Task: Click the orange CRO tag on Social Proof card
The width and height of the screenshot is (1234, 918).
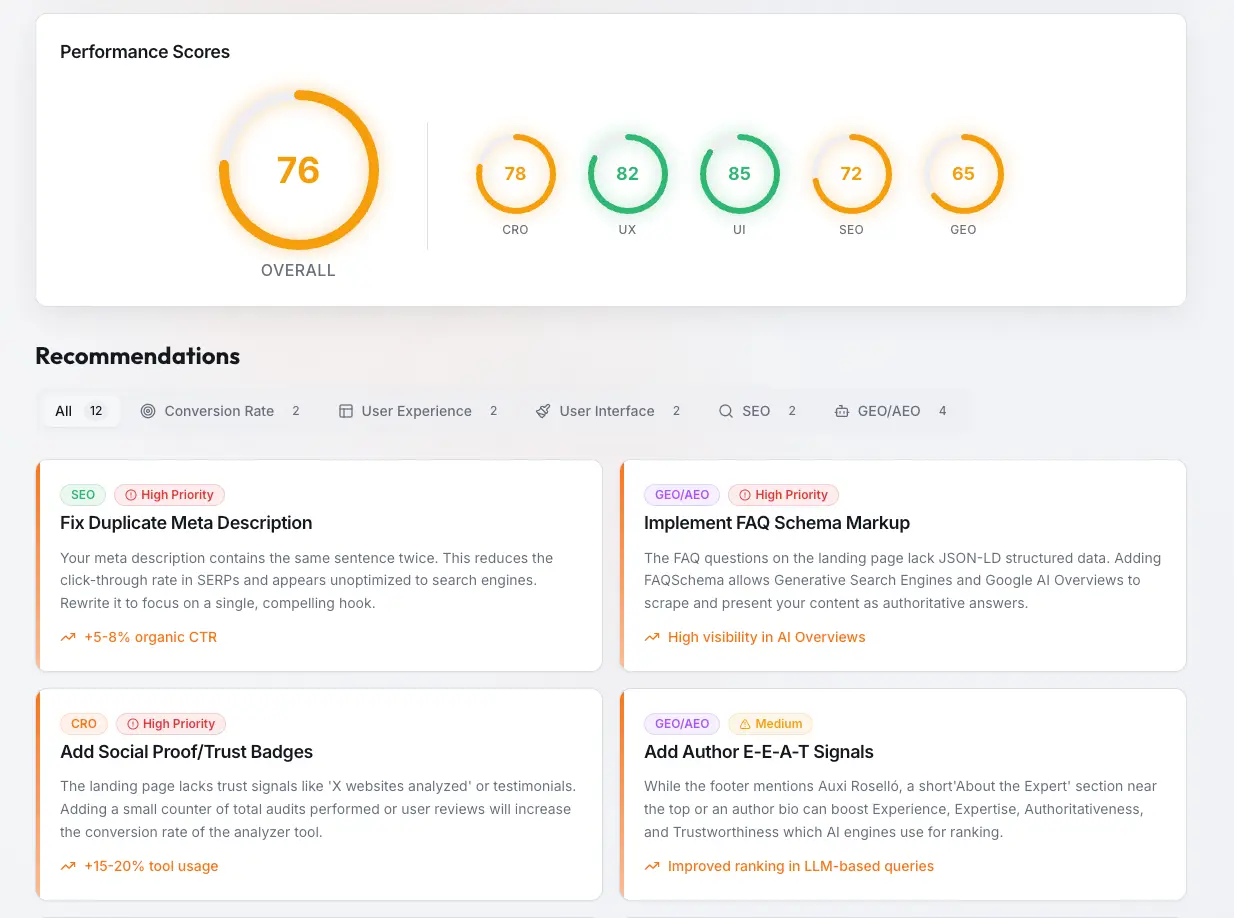Action: point(84,724)
